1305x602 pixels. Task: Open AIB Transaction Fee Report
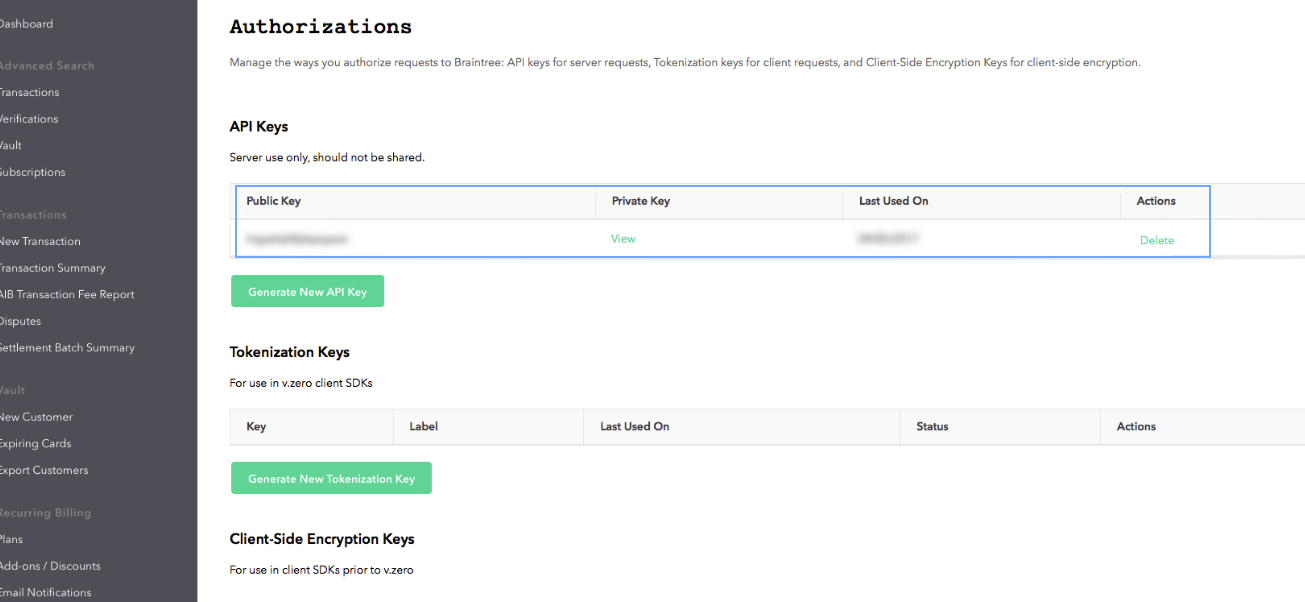pos(67,295)
